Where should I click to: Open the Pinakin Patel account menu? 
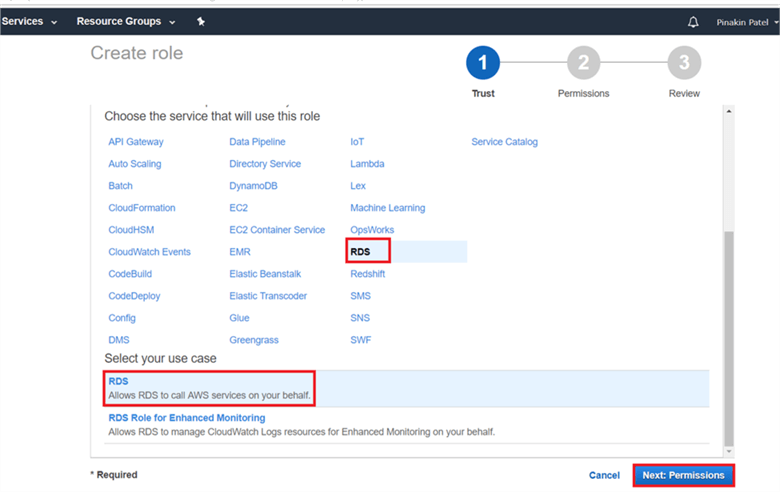(x=747, y=22)
